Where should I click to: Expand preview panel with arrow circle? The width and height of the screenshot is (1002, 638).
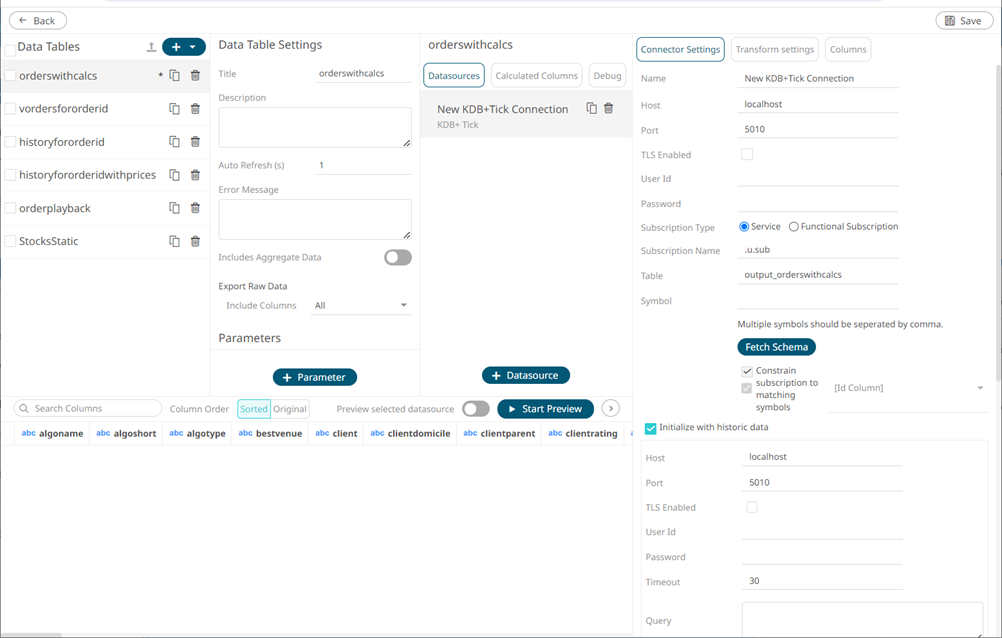pyautogui.click(x=611, y=408)
